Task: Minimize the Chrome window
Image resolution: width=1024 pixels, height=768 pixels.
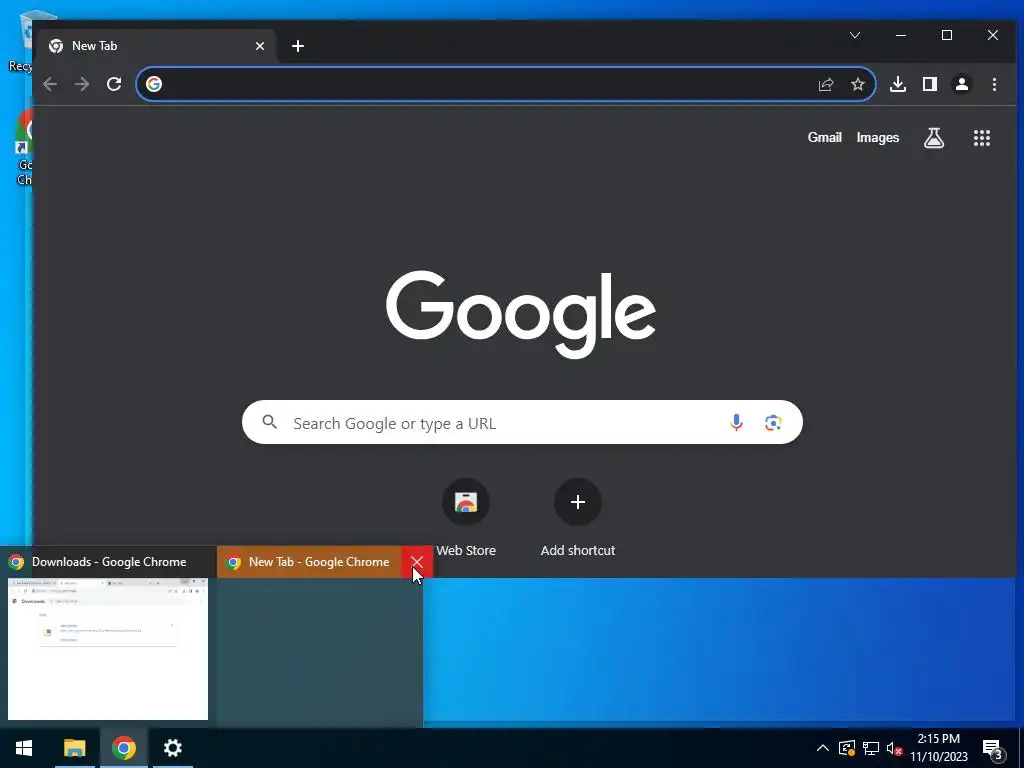Action: [x=901, y=35]
